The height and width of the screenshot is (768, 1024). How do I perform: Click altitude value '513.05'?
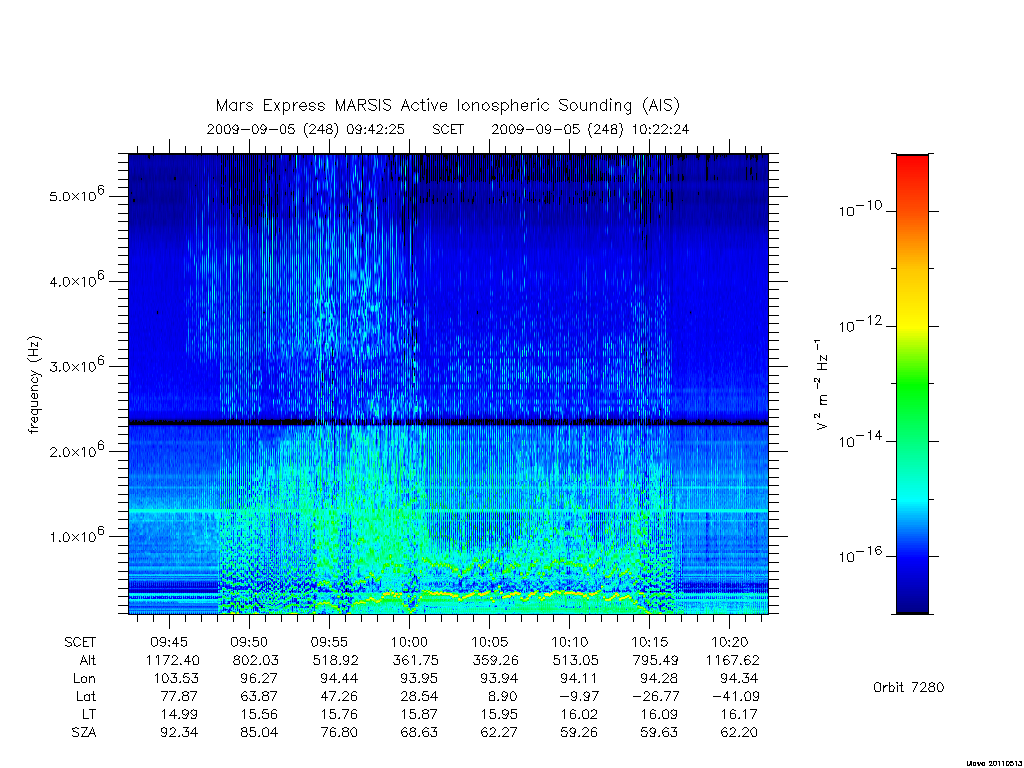coord(575,660)
